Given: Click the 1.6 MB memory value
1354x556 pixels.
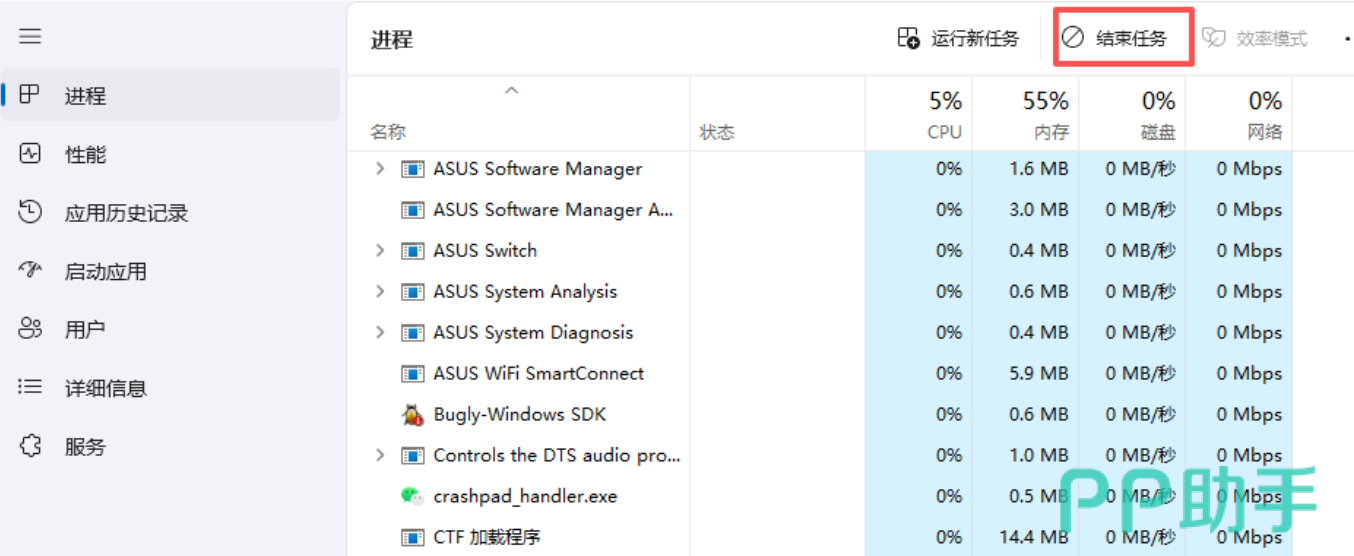Looking at the screenshot, I should [x=1039, y=169].
